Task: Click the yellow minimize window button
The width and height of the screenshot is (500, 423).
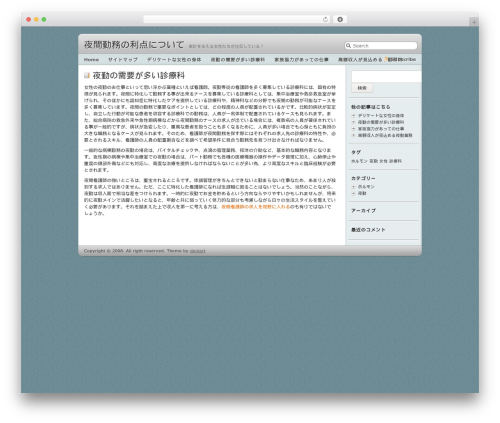Action: tap(36, 19)
